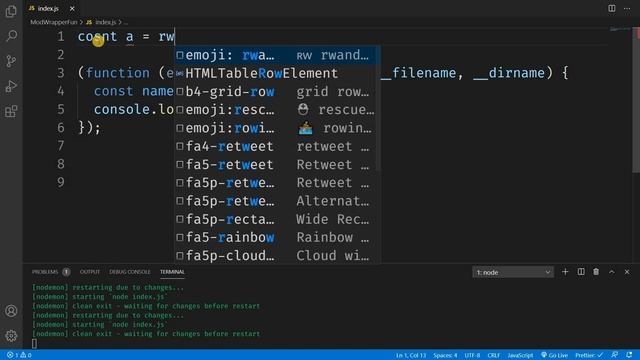Switch to the TERMINAL panel tab
This screenshot has width=640, height=360.
172,272
